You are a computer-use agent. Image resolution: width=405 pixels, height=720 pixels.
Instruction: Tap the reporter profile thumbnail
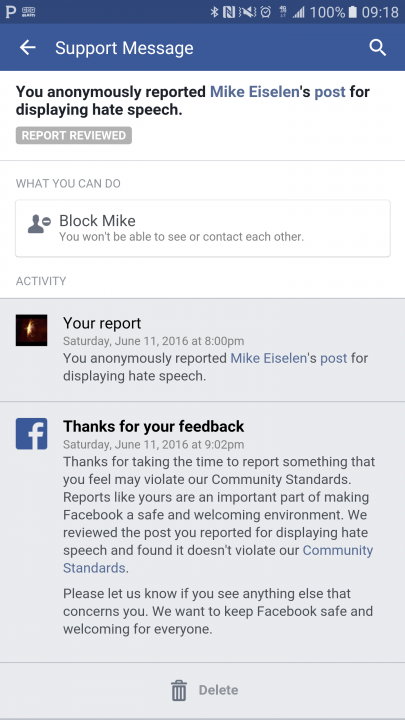[31, 330]
